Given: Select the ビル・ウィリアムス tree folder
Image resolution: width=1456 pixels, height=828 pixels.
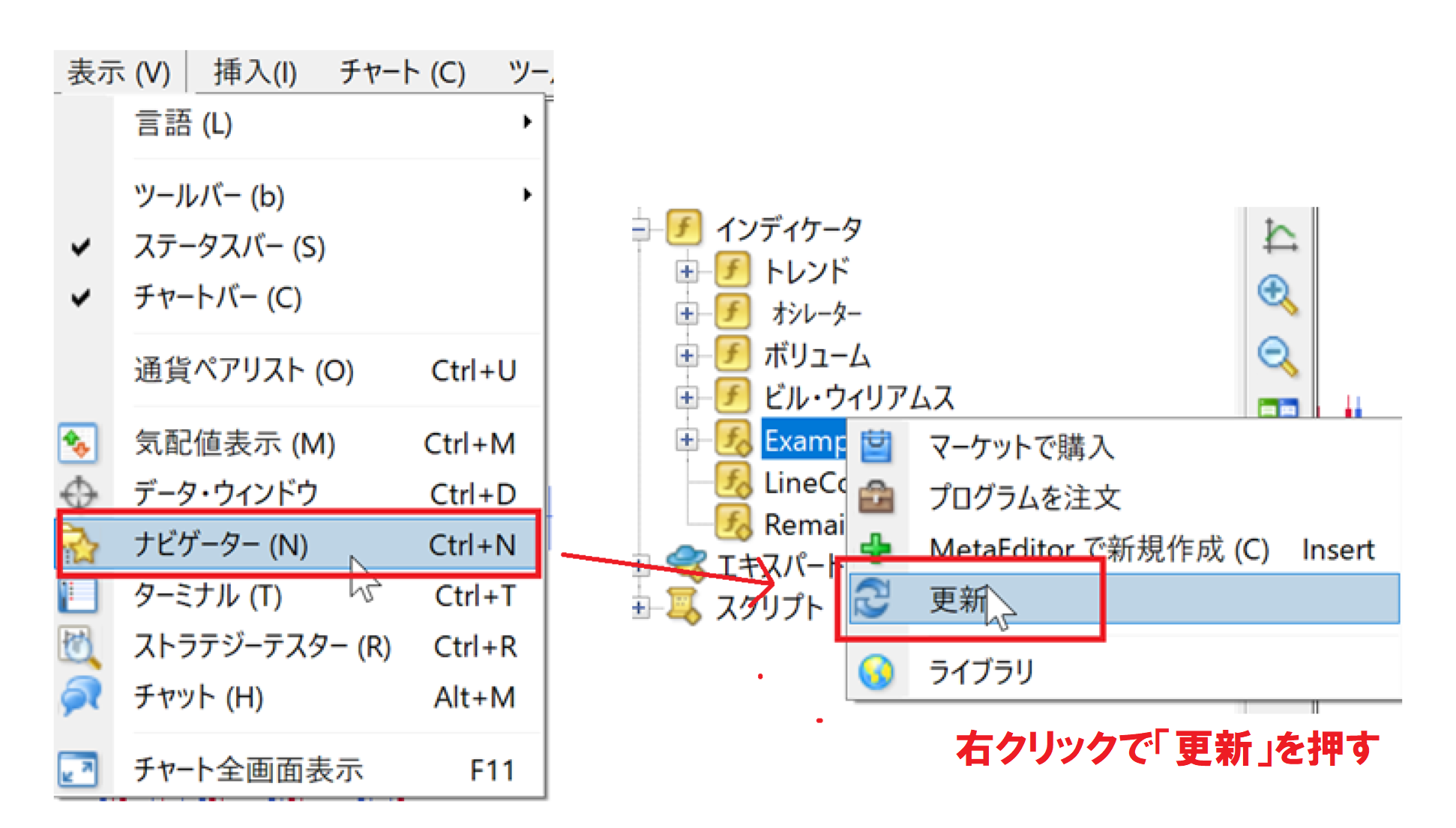Looking at the screenshot, I should point(858,397).
